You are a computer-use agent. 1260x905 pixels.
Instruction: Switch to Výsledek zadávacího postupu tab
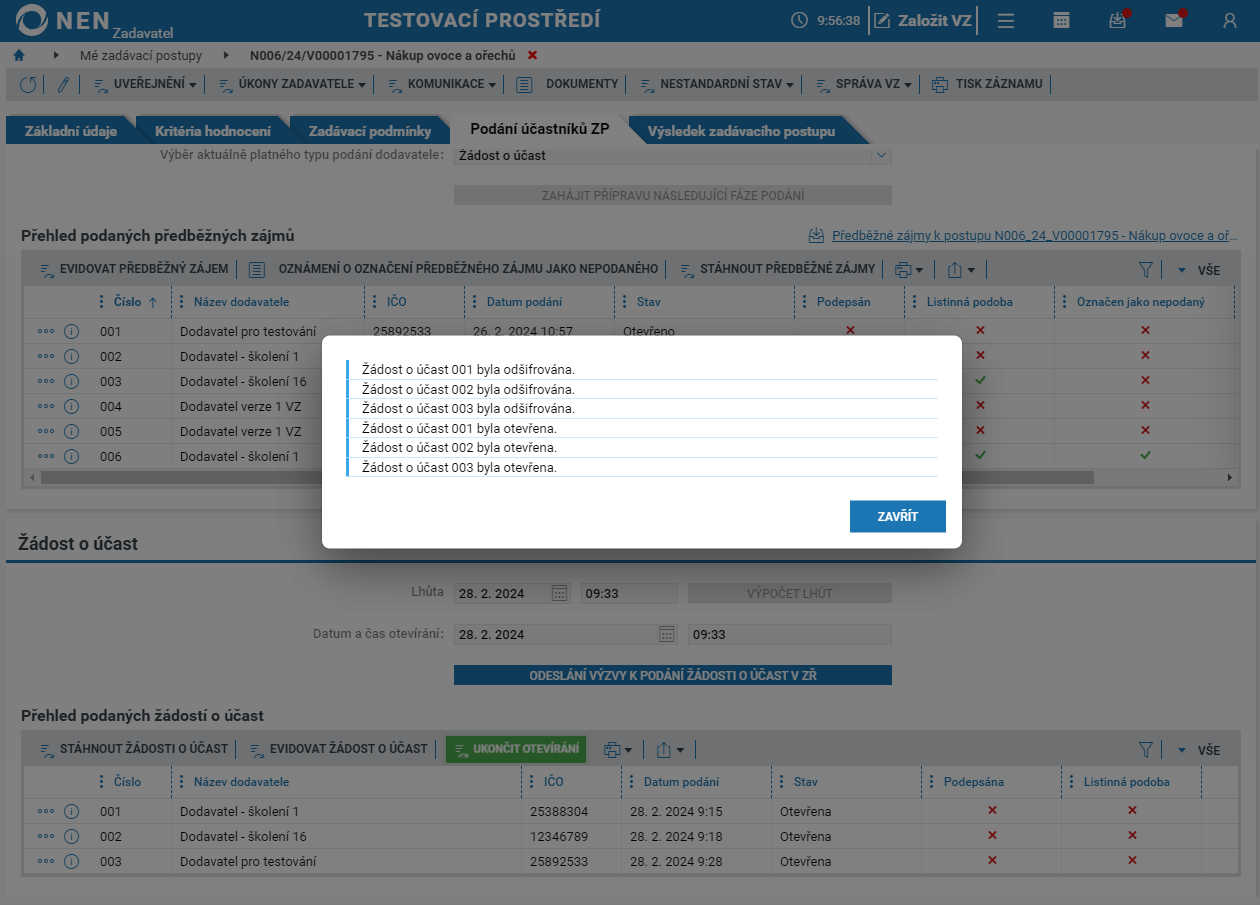point(741,131)
